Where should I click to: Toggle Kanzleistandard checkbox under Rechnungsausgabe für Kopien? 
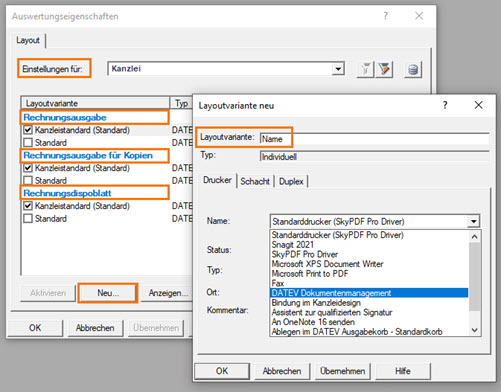click(x=28, y=168)
